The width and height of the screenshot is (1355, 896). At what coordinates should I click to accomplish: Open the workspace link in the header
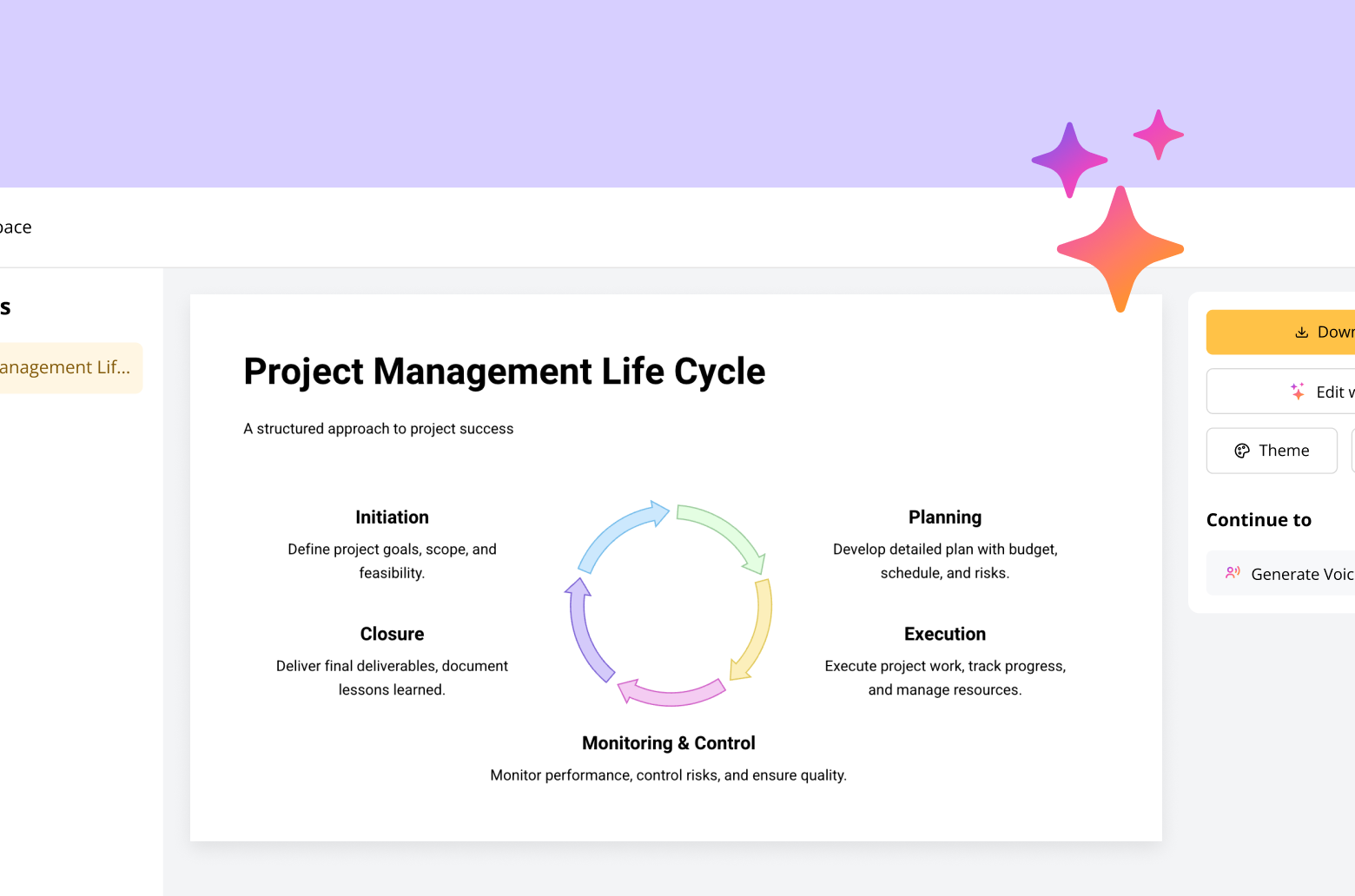click(16, 227)
